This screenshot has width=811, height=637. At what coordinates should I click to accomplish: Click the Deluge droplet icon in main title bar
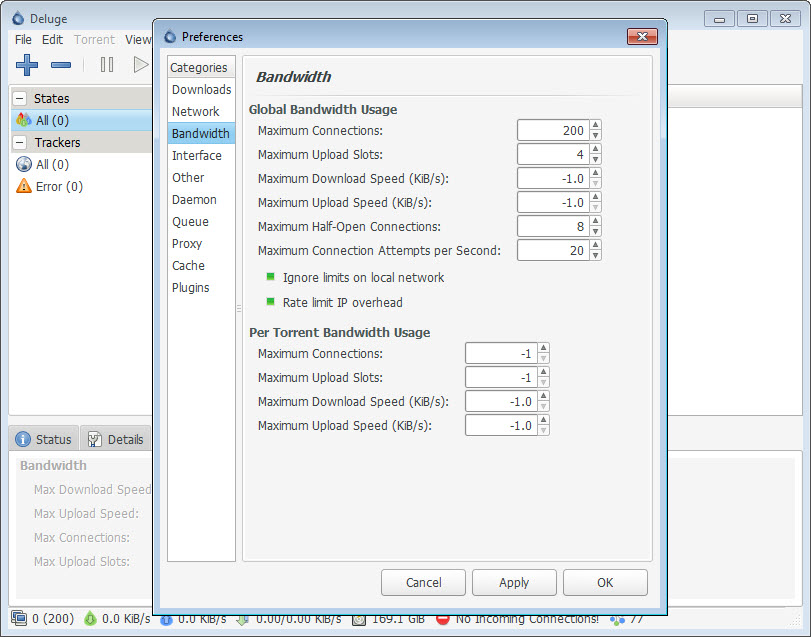pos(18,19)
